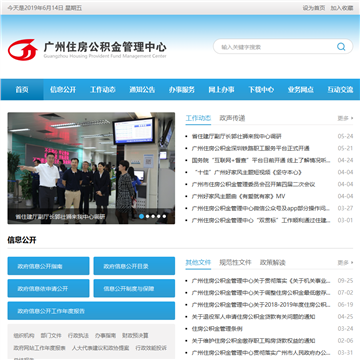Select the fifth carousel dot indicator
Screen dimensions: 360x360
164,216
